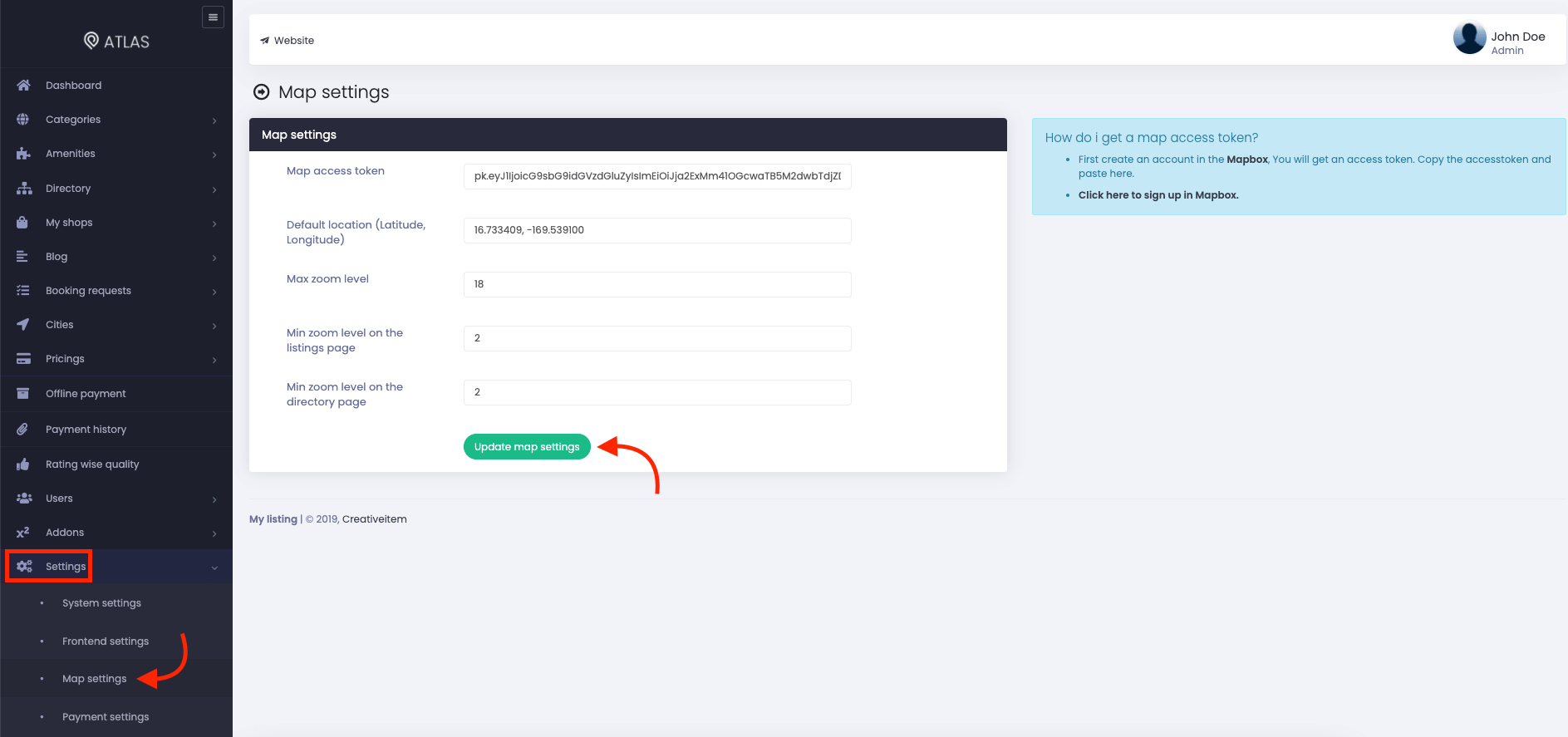
Task: Expand the Pricings submenu chevron
Action: click(214, 360)
